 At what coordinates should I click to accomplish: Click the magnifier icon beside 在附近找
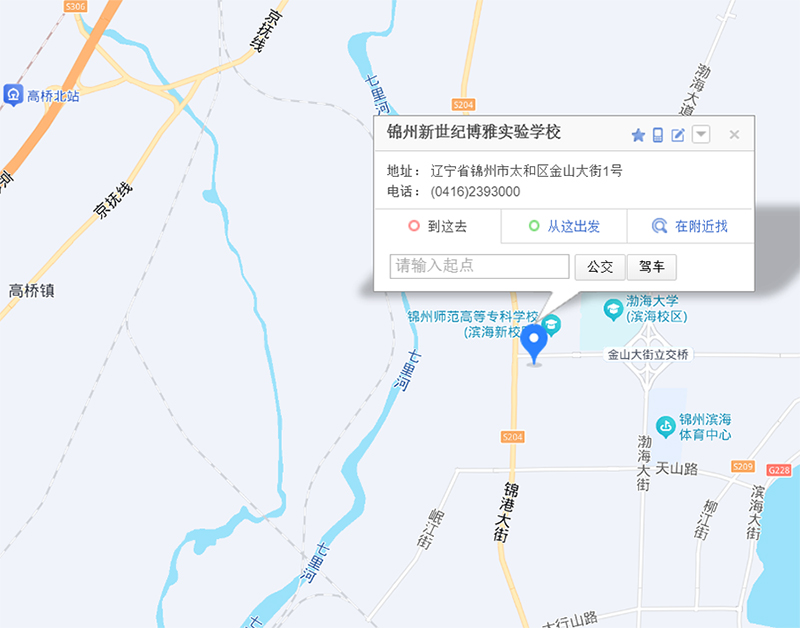tap(659, 226)
